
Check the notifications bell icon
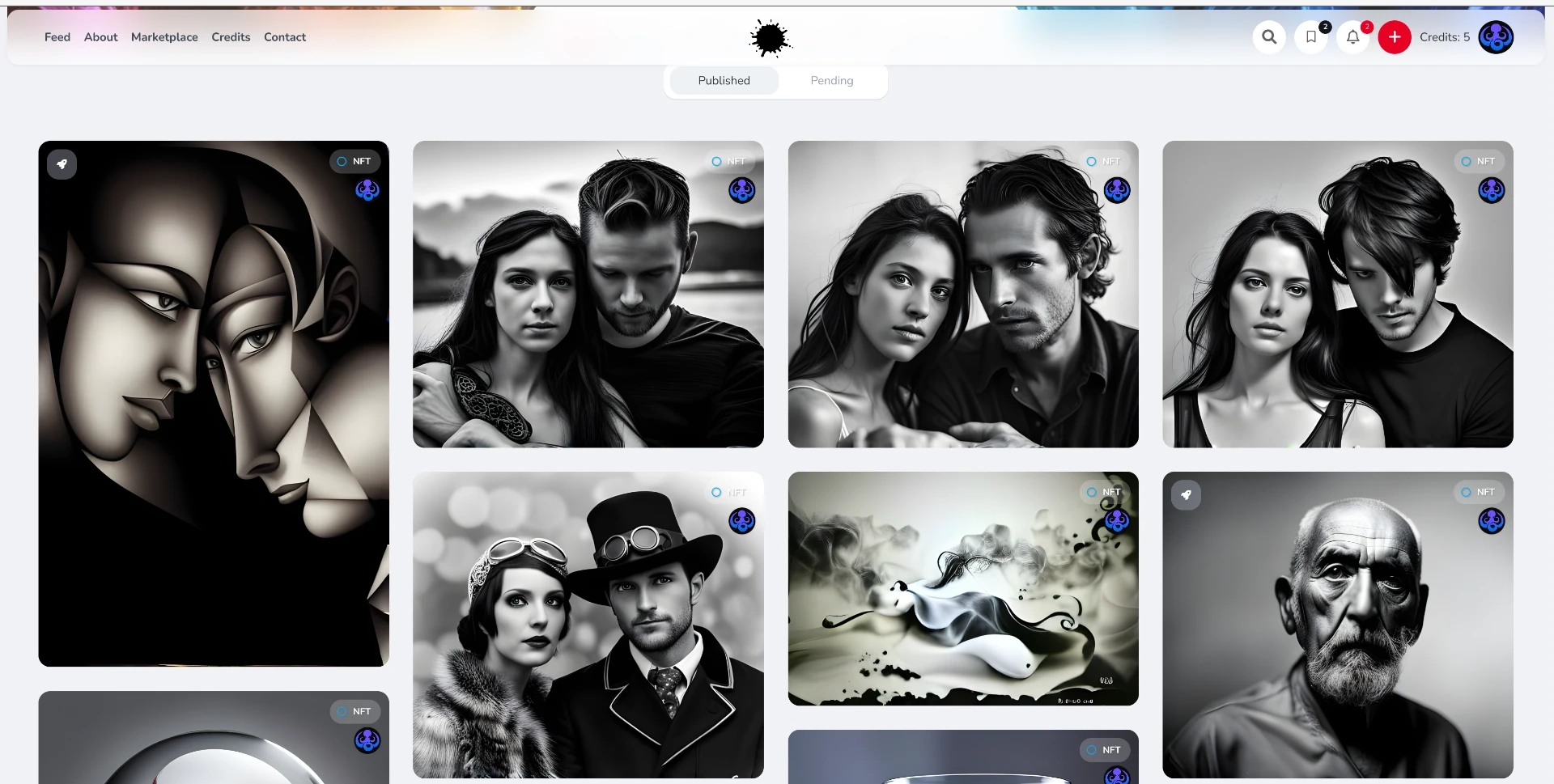[x=1353, y=37]
